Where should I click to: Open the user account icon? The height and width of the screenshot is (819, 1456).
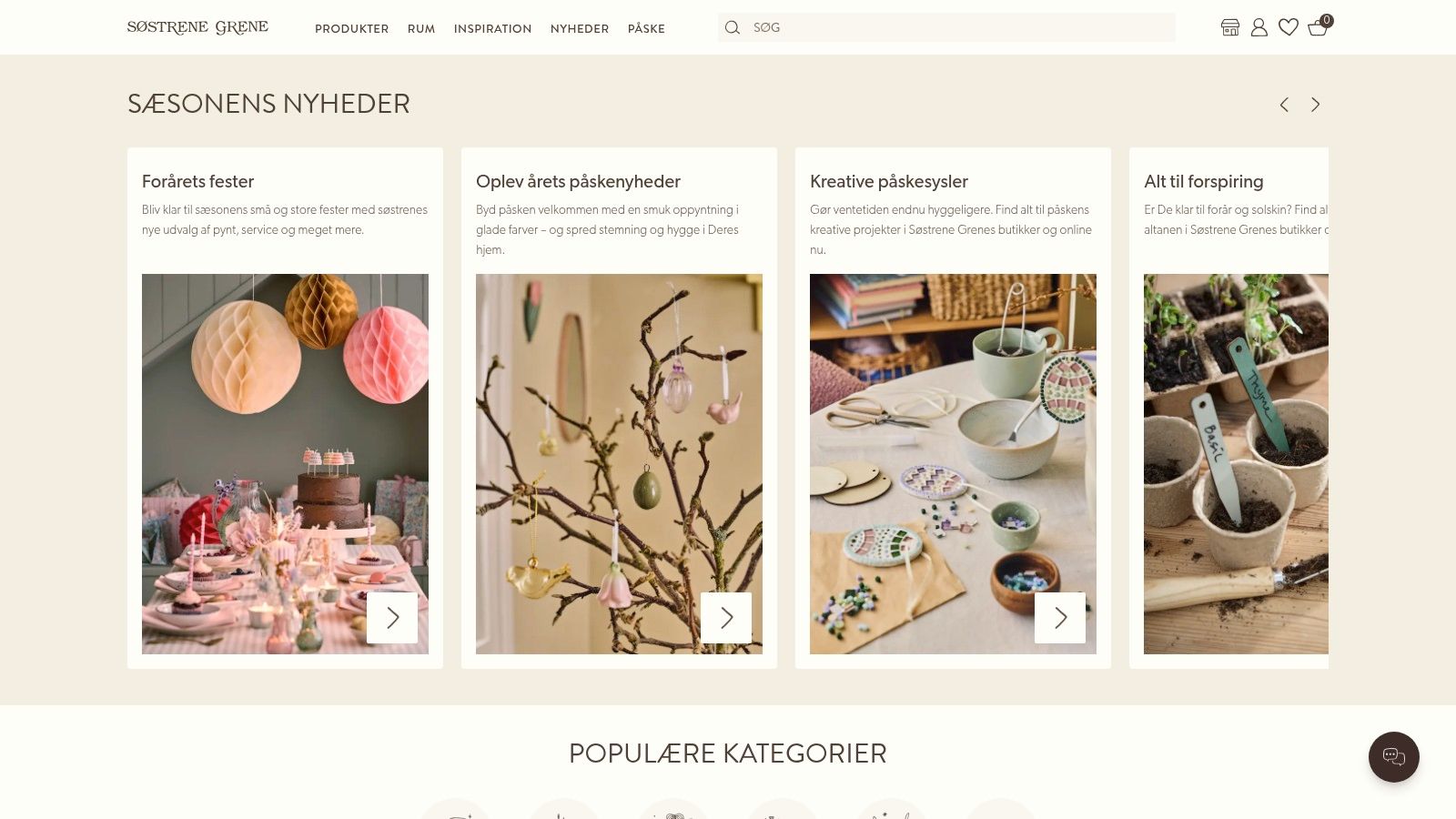(1259, 27)
